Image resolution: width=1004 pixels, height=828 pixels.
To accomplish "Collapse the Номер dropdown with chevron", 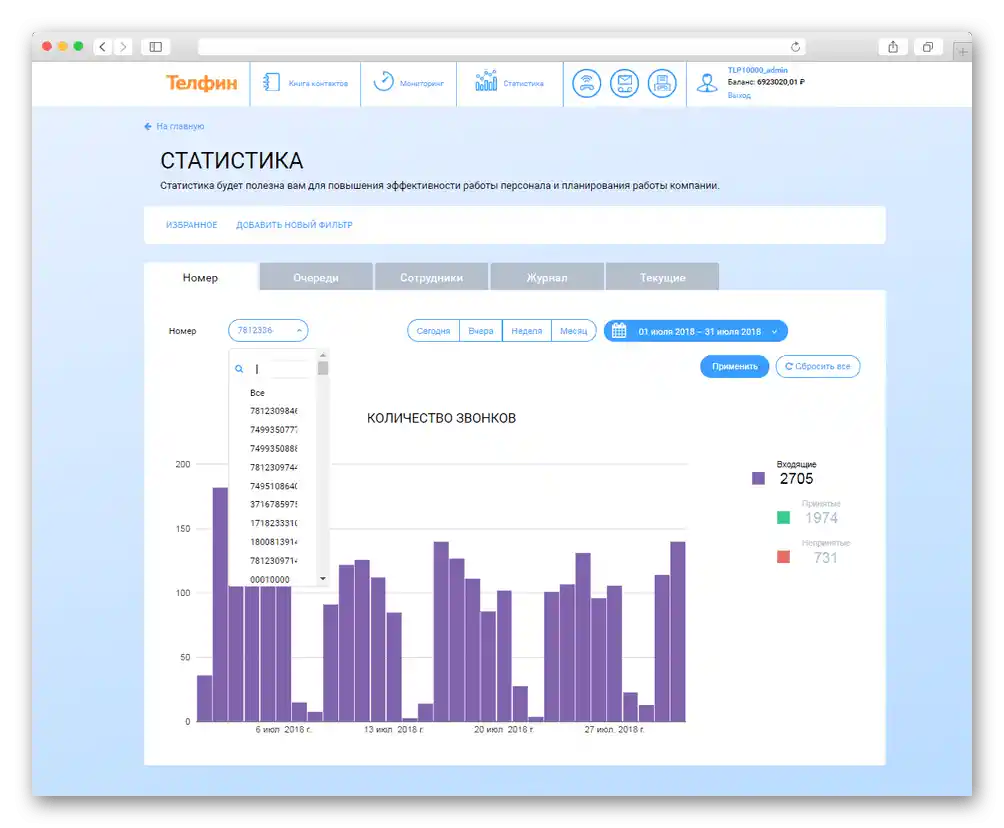I will [x=297, y=330].
